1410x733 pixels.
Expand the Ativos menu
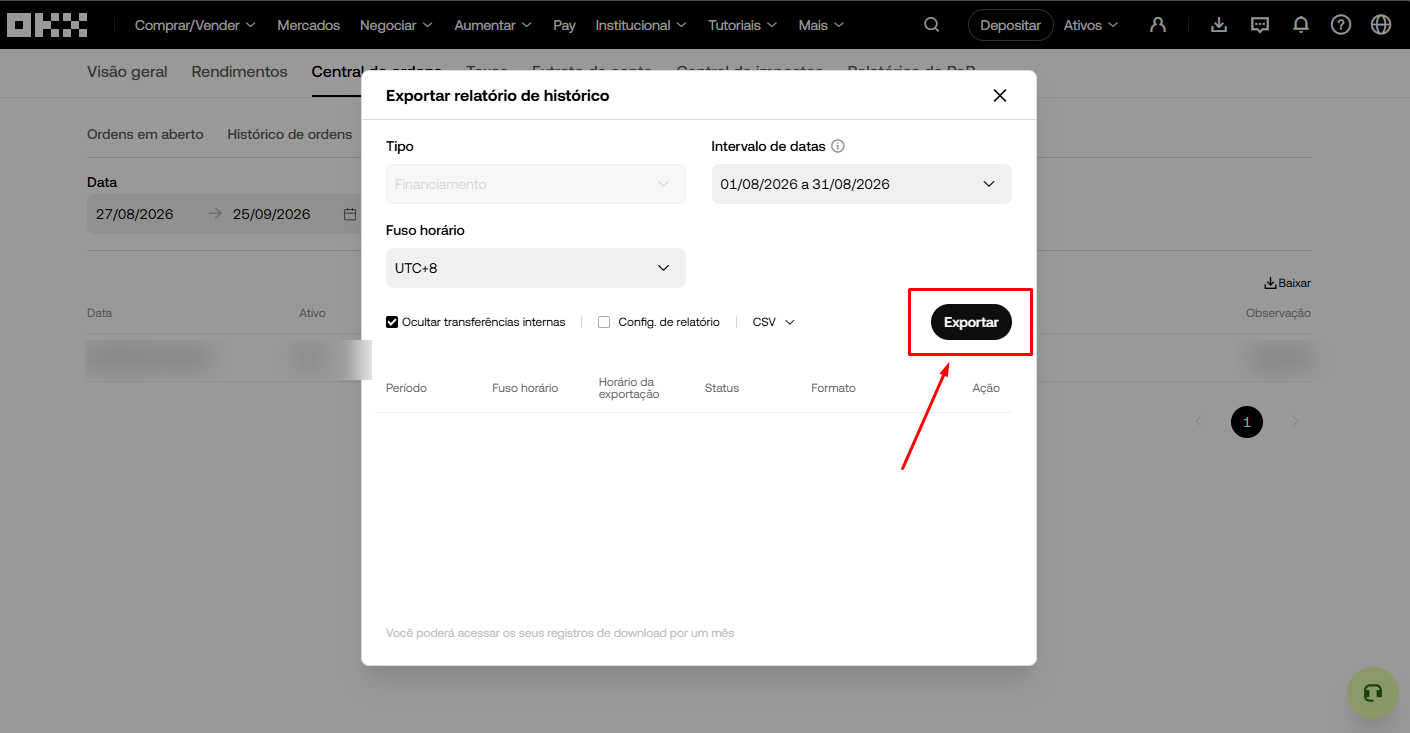coord(1091,25)
